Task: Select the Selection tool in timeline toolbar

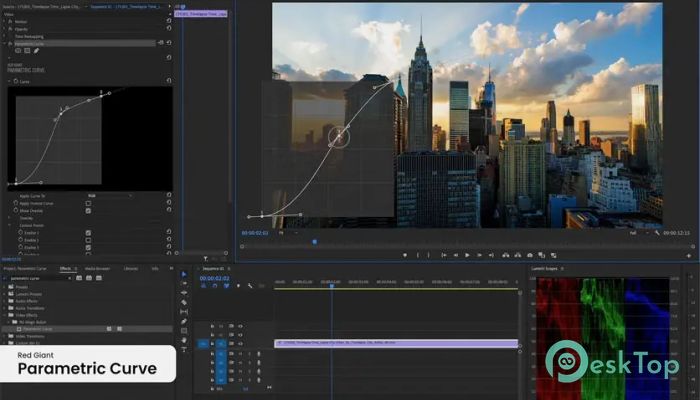Action: coord(184,274)
